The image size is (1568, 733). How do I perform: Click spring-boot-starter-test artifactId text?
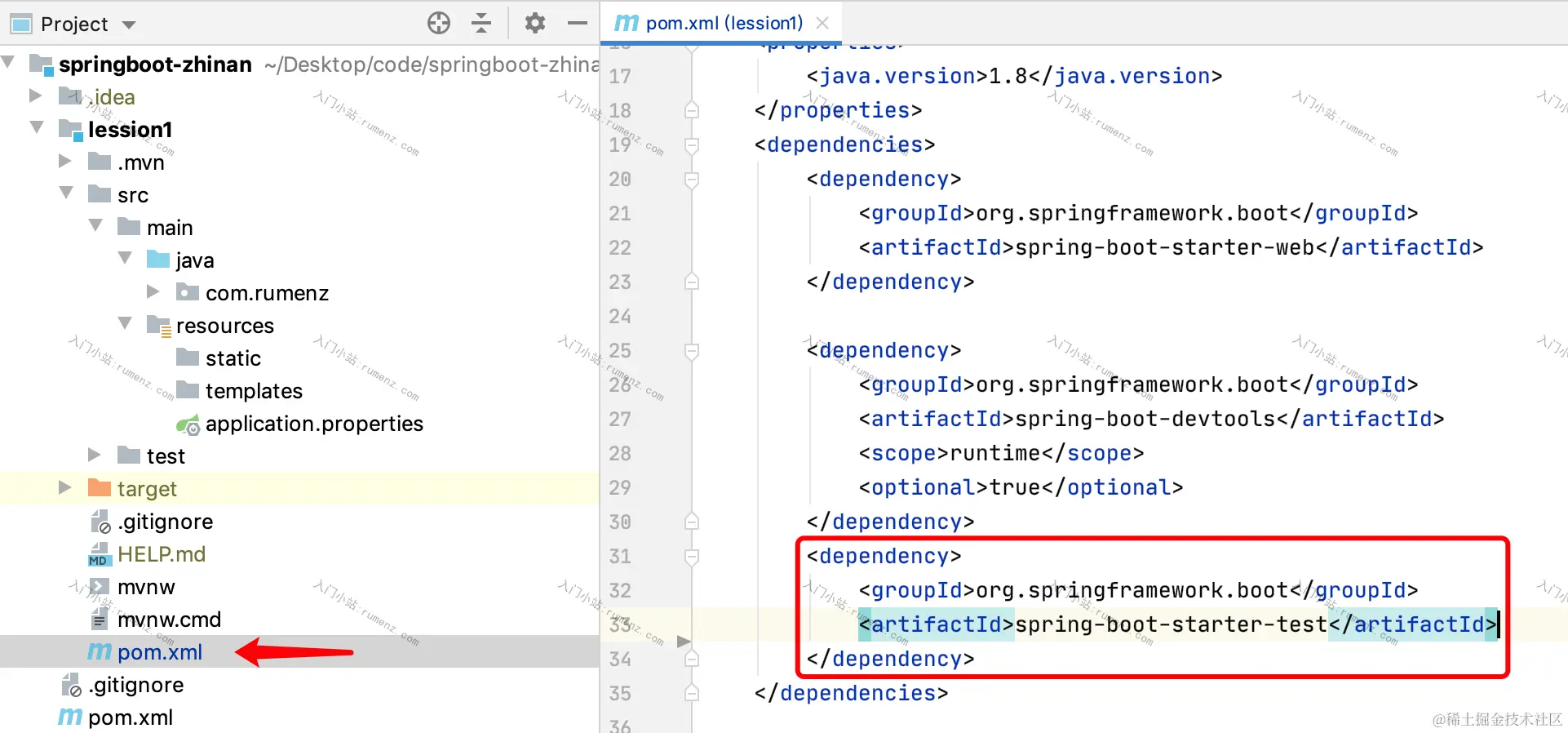coord(1172,624)
